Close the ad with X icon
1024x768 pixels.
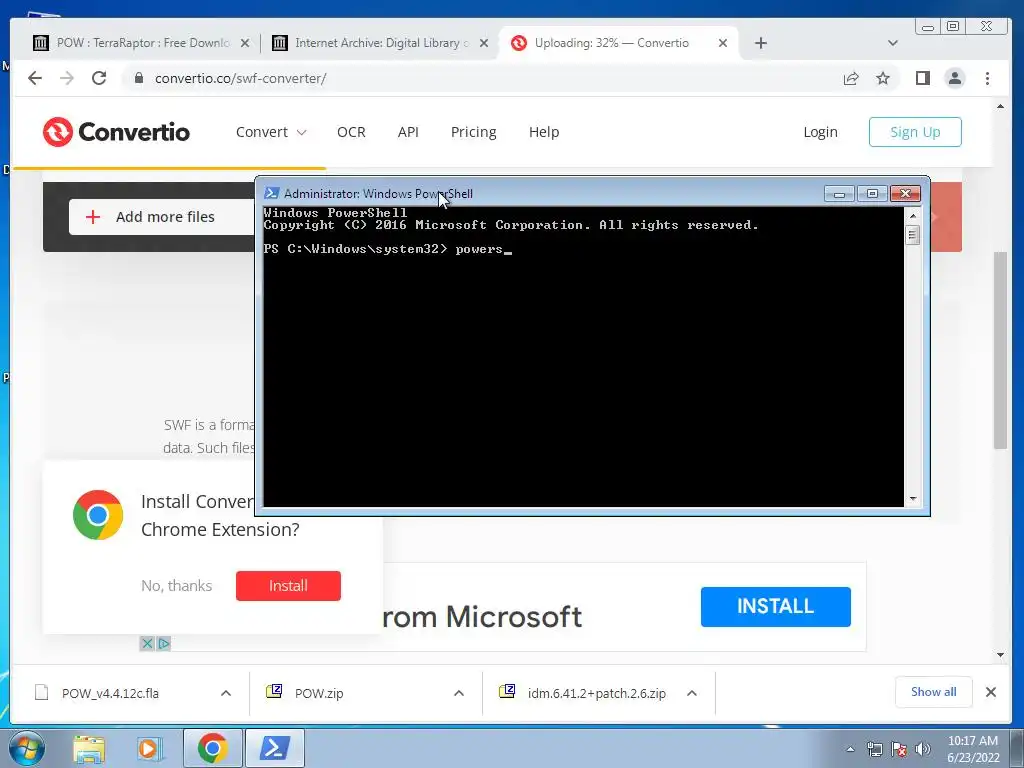[x=147, y=644]
